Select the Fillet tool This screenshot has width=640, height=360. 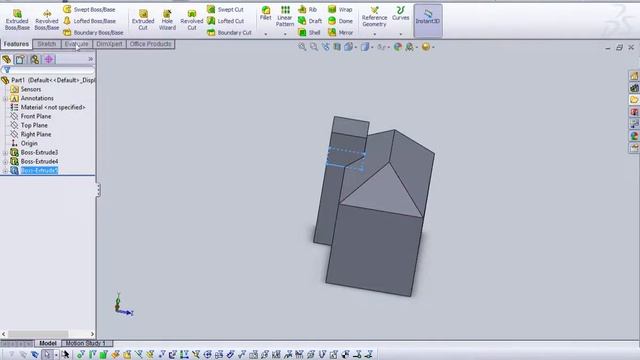pos(266,13)
